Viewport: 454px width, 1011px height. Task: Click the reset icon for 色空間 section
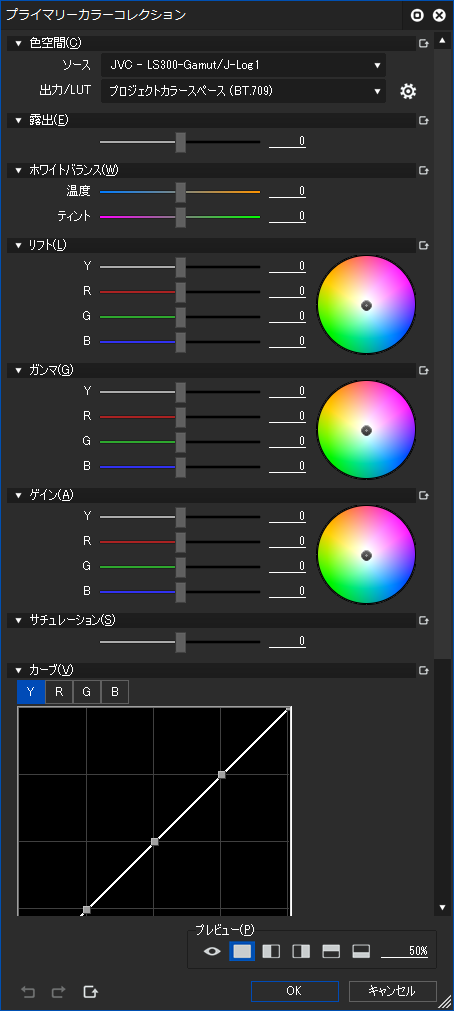pyautogui.click(x=424, y=44)
